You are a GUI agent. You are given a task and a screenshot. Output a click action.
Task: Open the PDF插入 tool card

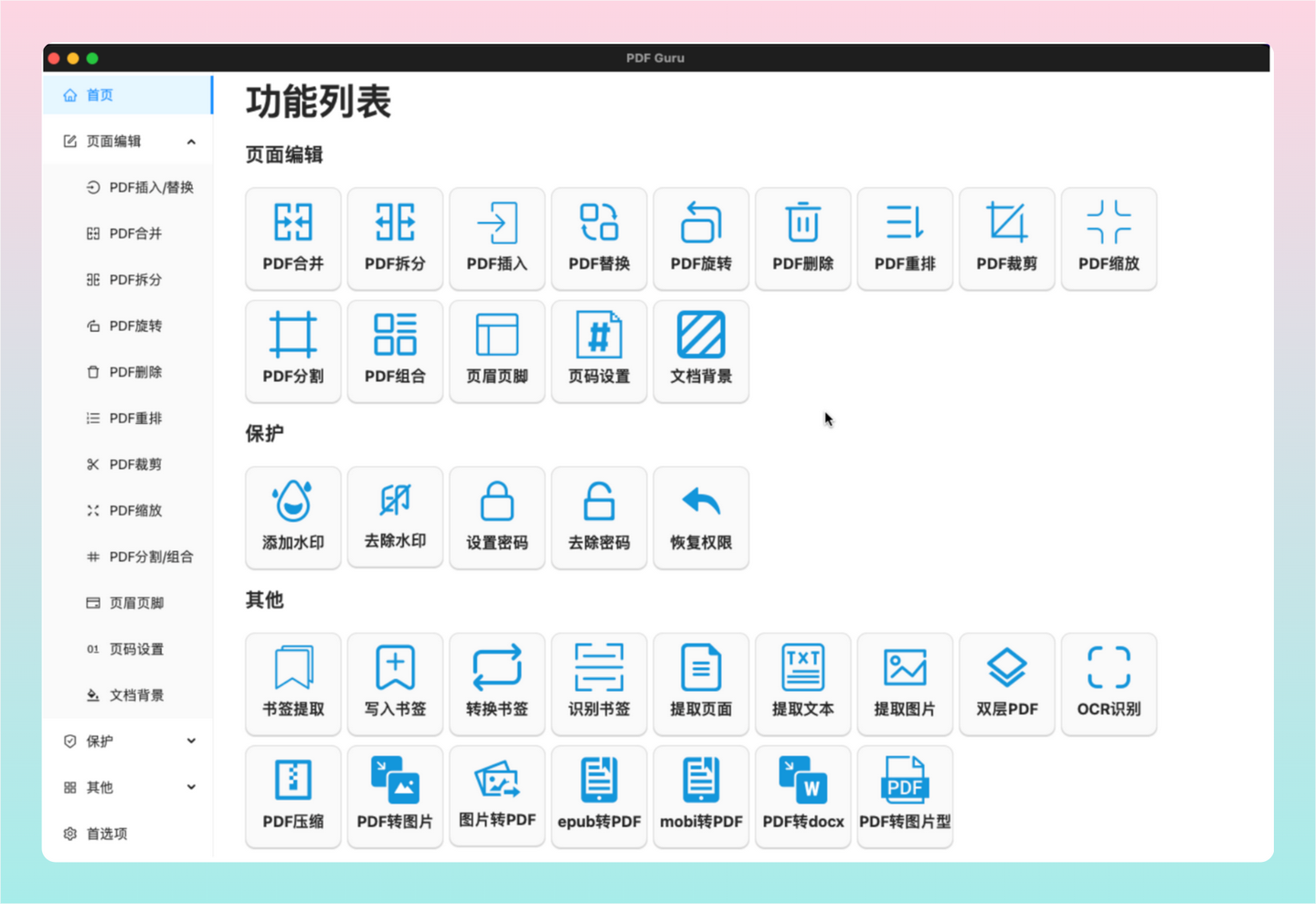pos(497,239)
